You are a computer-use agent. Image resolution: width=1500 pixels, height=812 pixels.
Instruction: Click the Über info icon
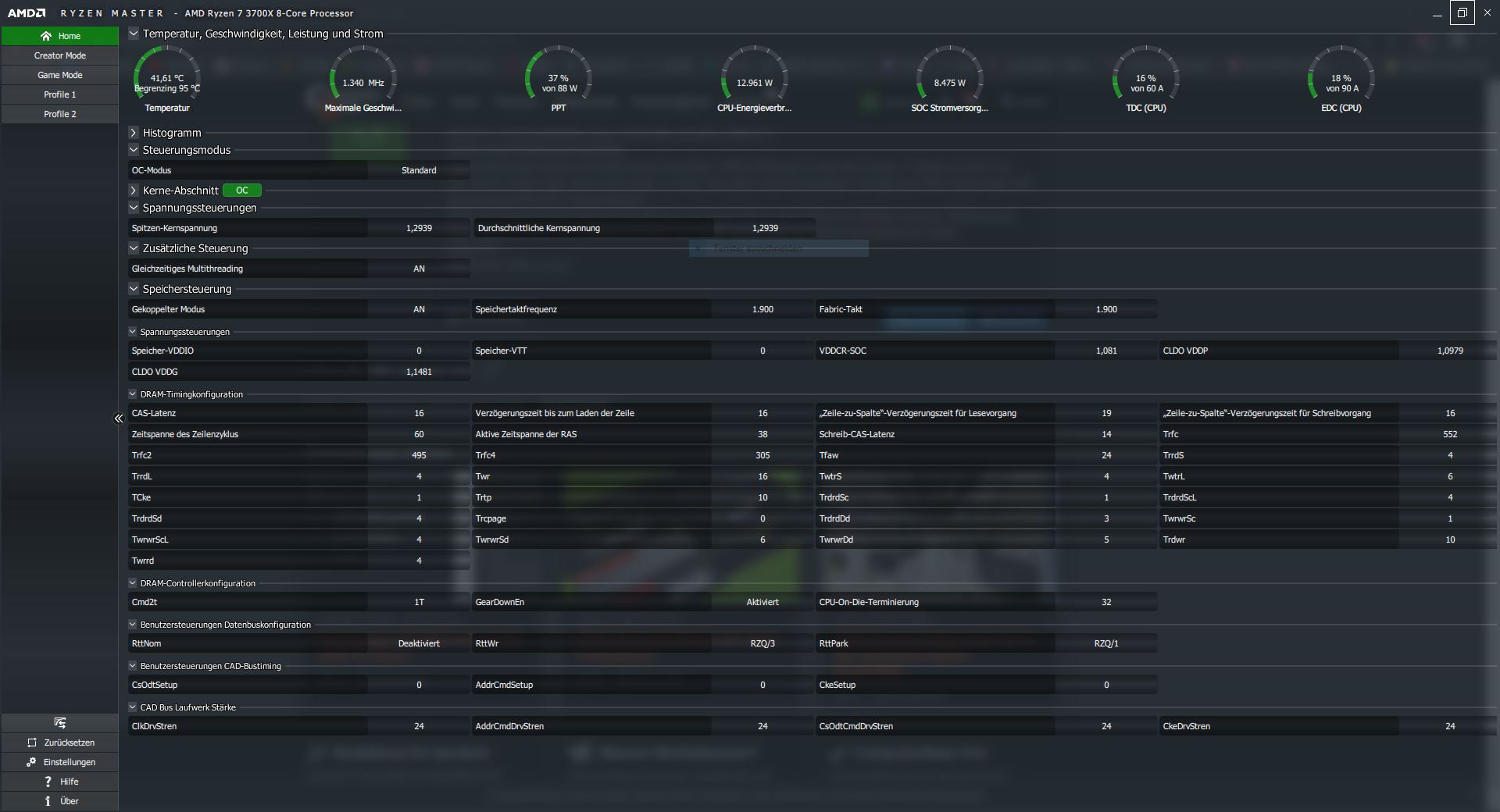tap(48, 801)
